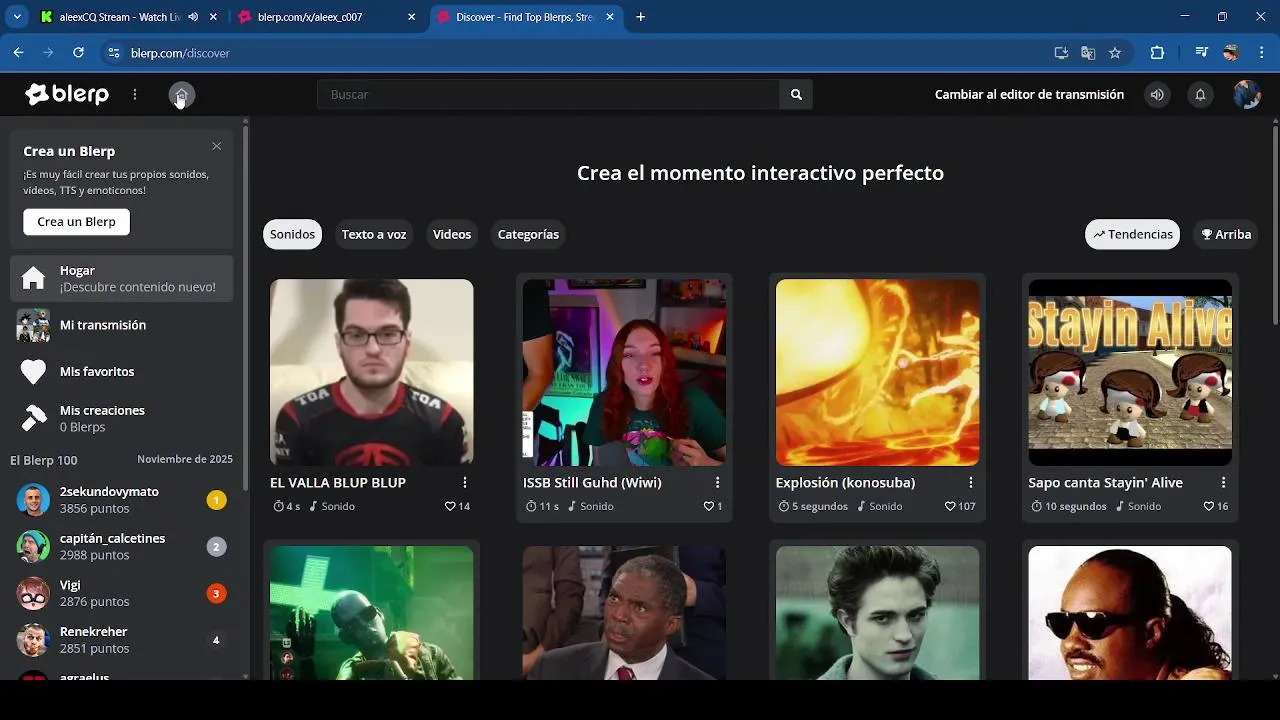Image resolution: width=1280 pixels, height=720 pixels.
Task: Select the Videos tab
Action: [x=452, y=234]
